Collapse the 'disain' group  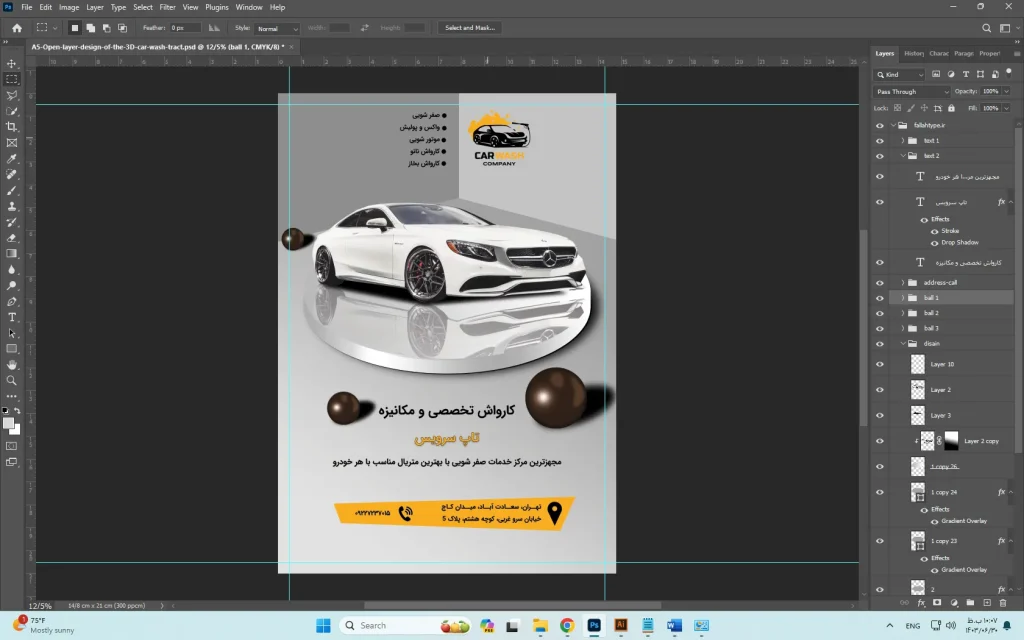903,344
